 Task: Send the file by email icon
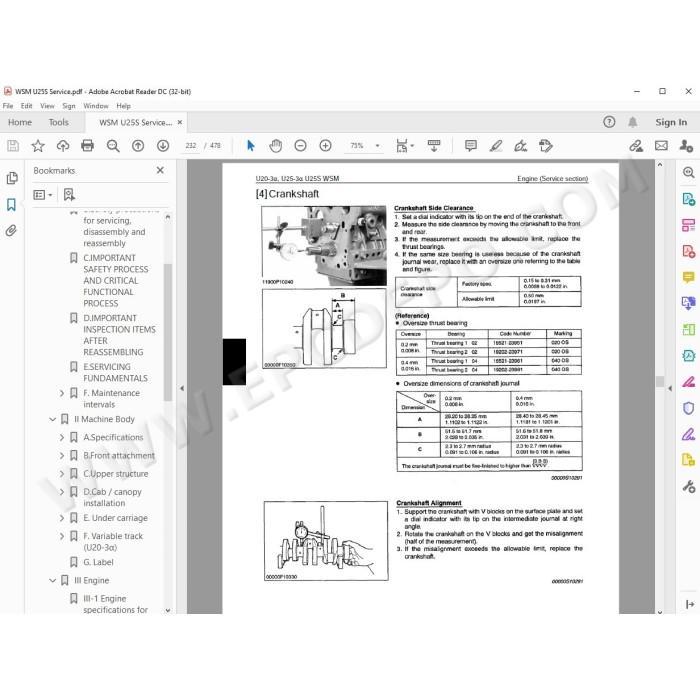[661, 146]
